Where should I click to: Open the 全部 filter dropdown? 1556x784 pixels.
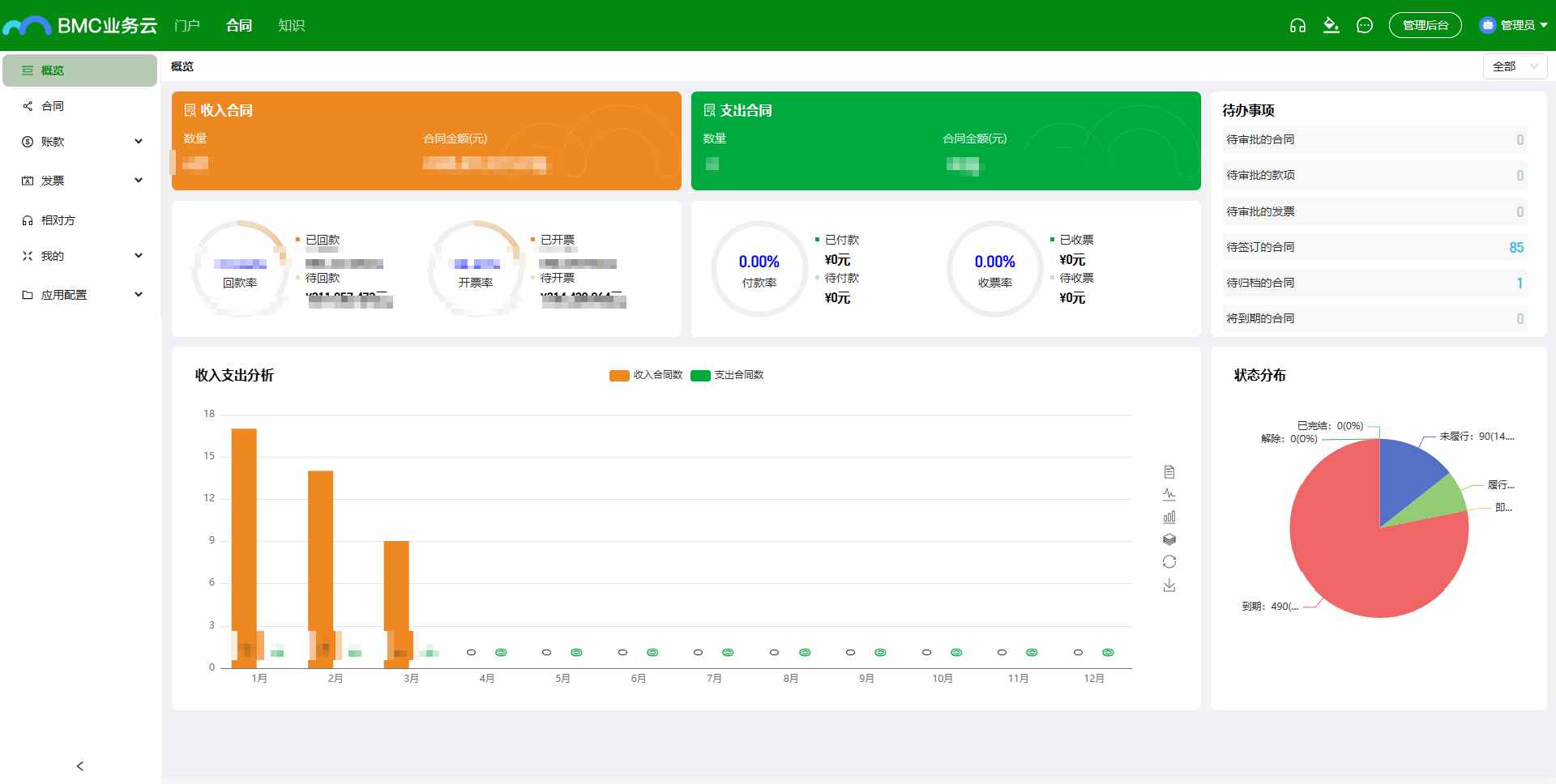coord(1515,66)
